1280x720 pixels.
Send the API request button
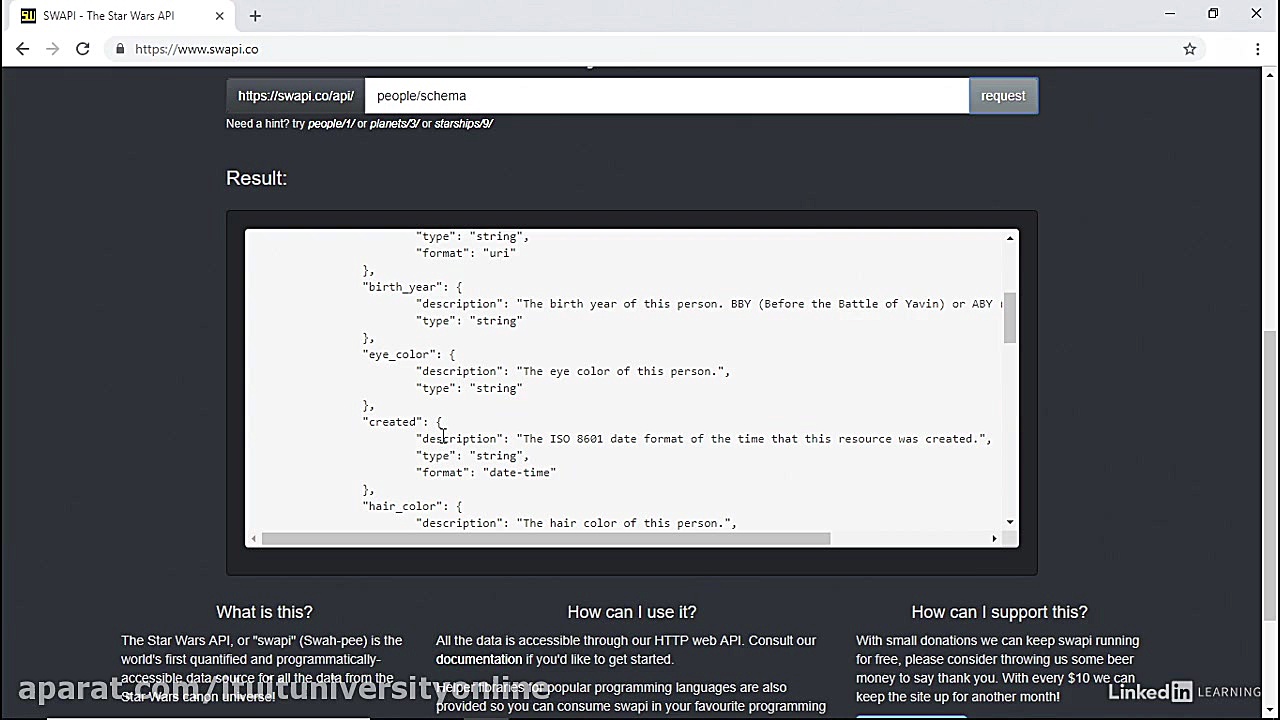click(x=1003, y=96)
